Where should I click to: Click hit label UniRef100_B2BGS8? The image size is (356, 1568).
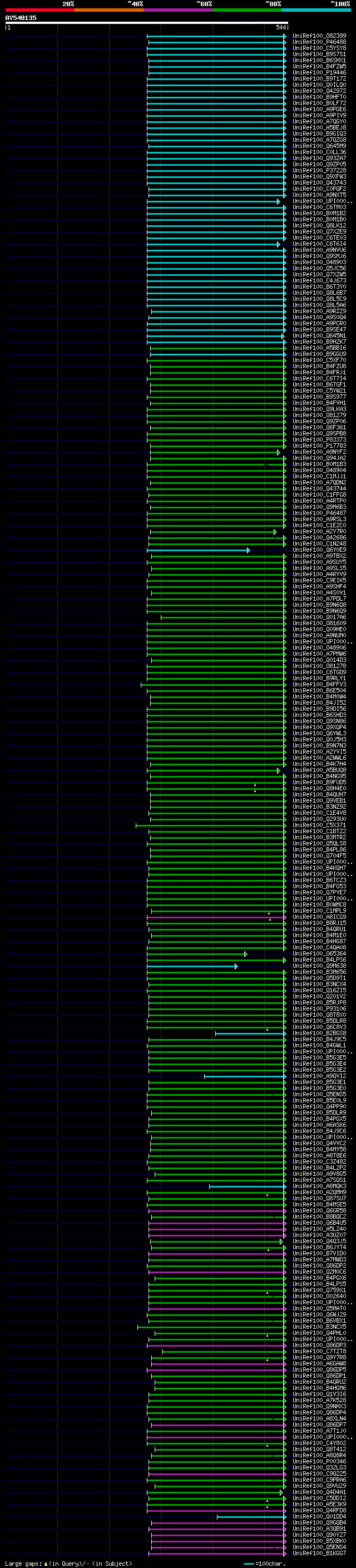[319, 1033]
